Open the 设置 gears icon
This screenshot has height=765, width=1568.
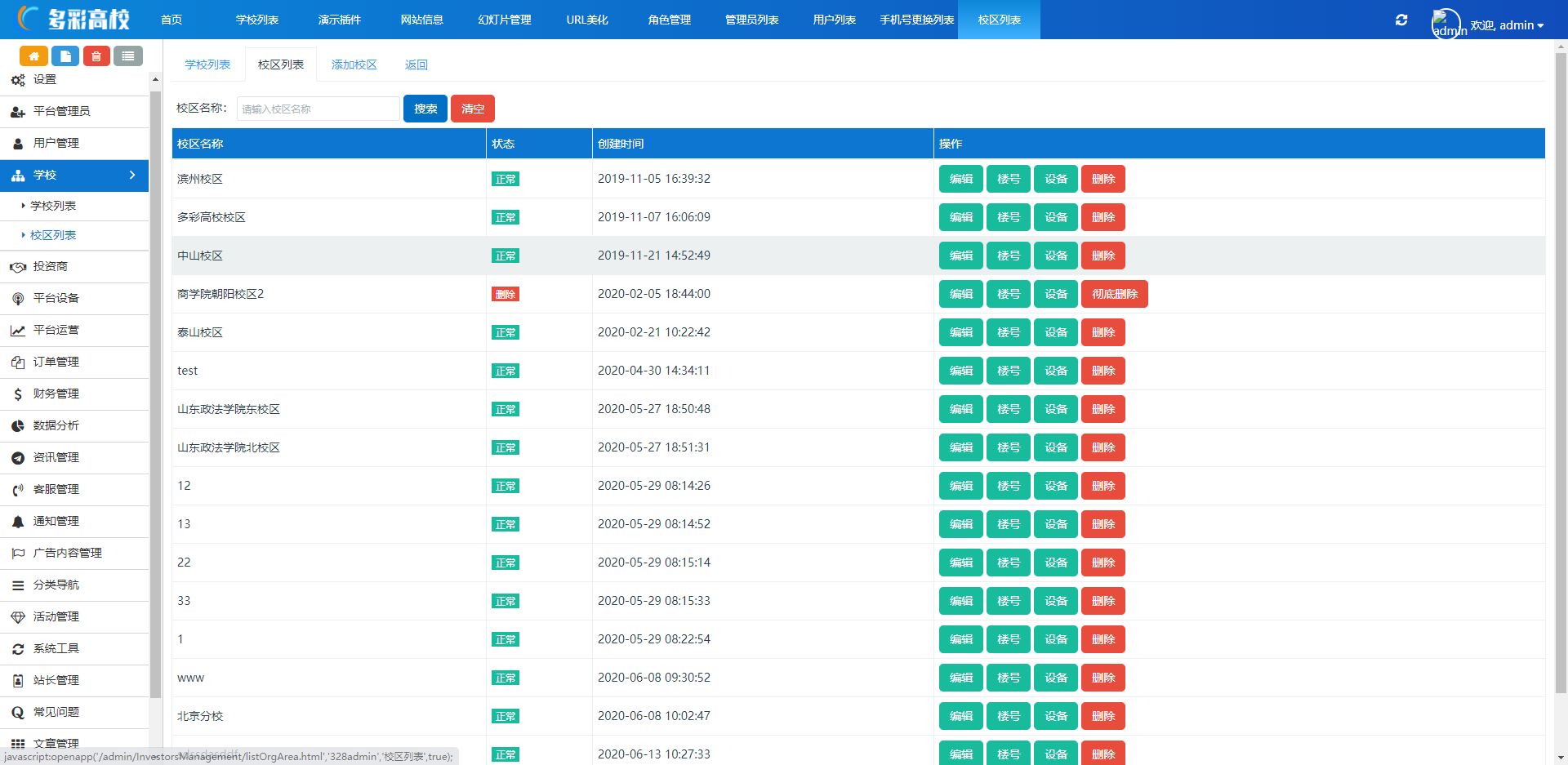(x=18, y=80)
